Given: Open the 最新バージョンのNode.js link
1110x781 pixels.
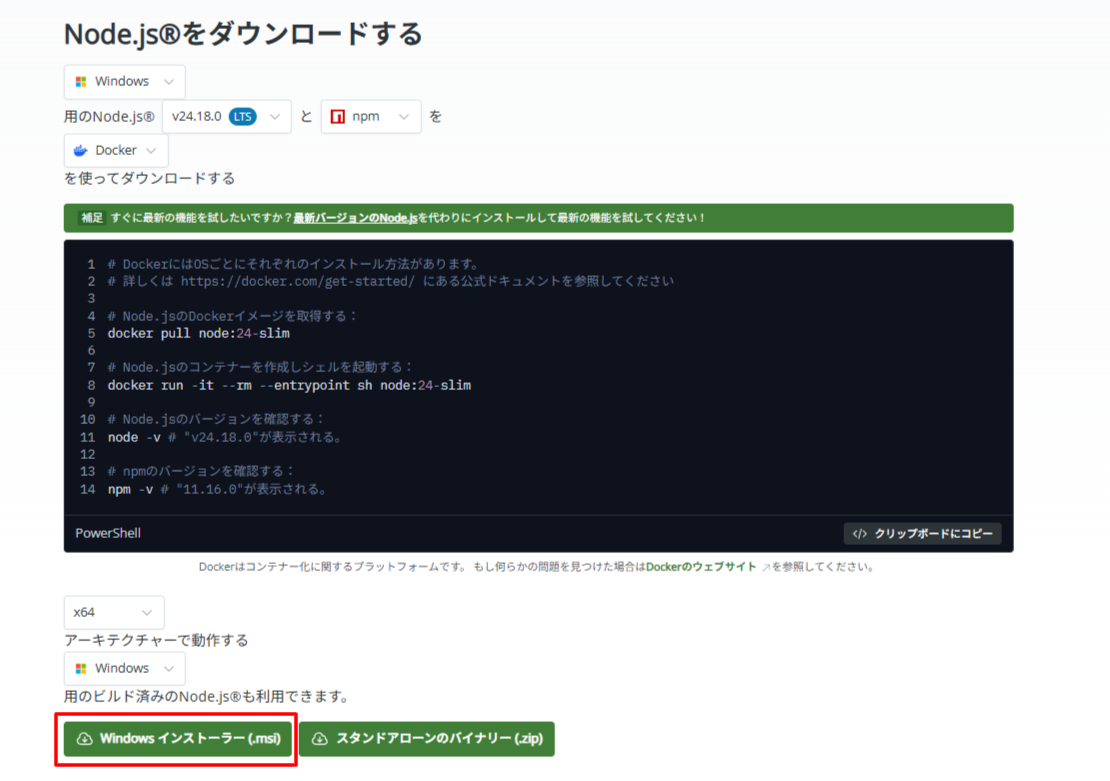Looking at the screenshot, I should point(355,218).
